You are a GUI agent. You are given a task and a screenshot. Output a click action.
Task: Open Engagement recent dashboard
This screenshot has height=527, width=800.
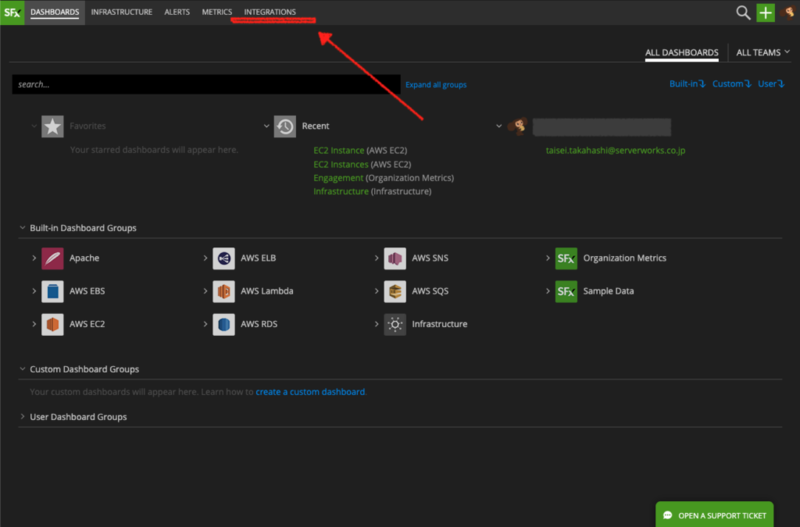(338, 178)
